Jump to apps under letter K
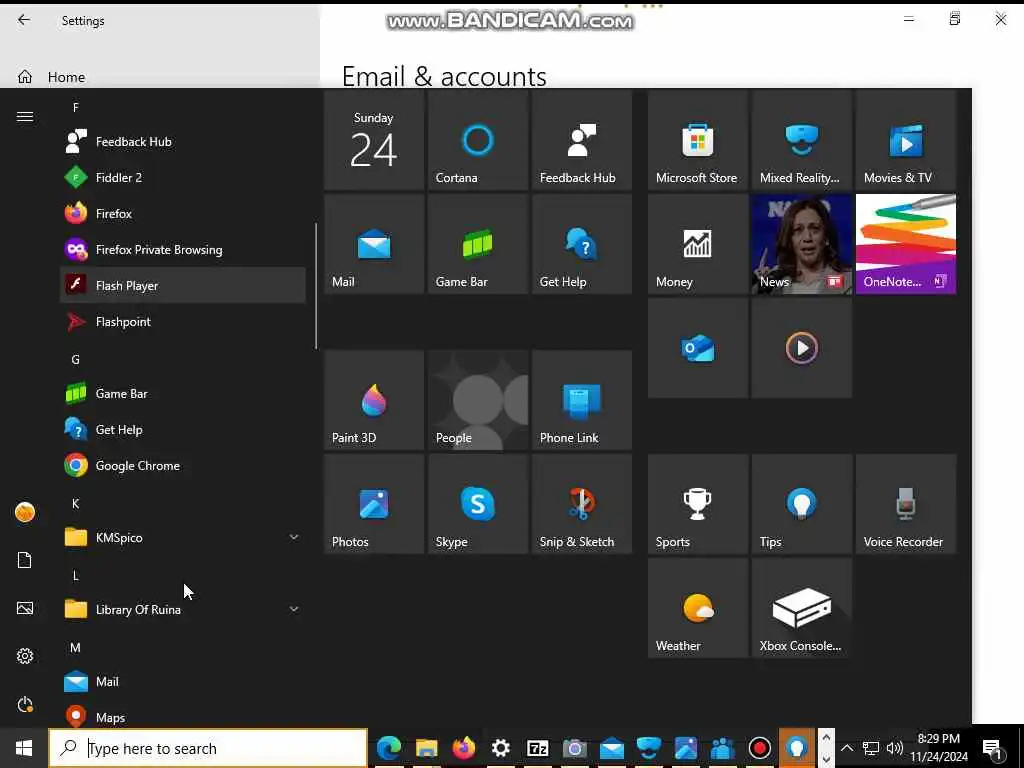This screenshot has height=768, width=1024. tap(76, 504)
